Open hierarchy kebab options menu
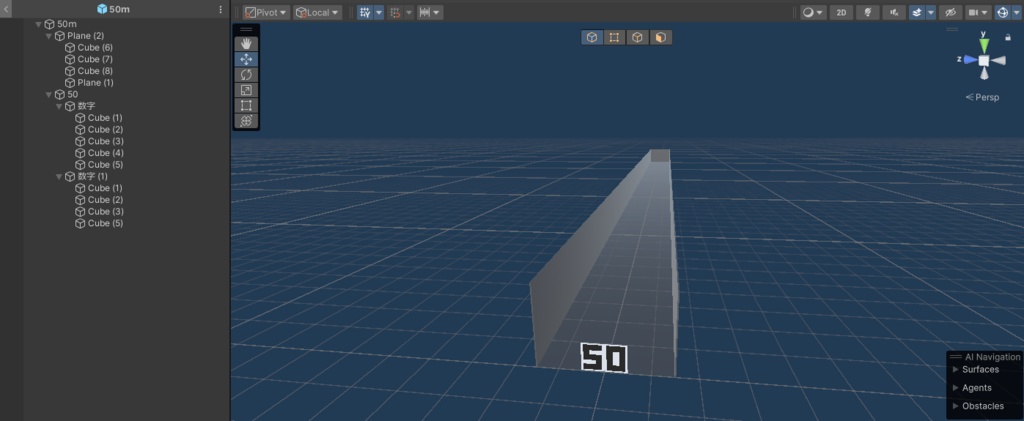The width and height of the screenshot is (1024, 421). 220,9
